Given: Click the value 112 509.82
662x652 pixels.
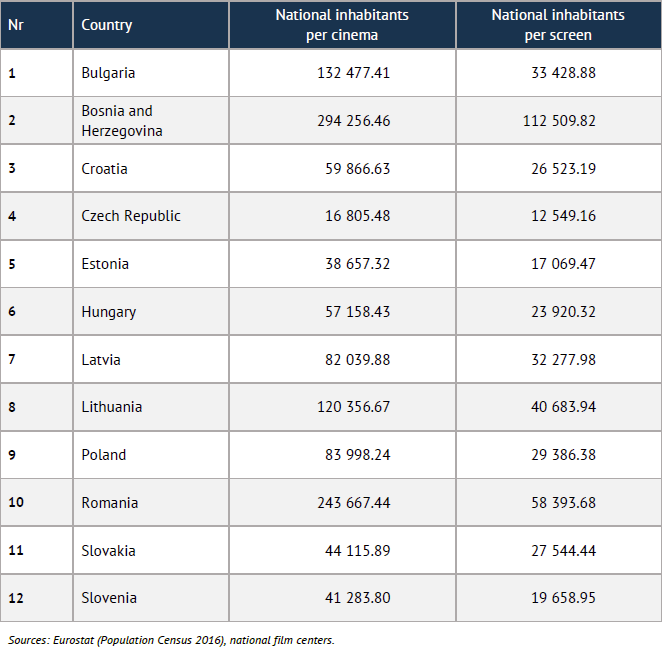Looking at the screenshot, I should pyautogui.click(x=559, y=120).
